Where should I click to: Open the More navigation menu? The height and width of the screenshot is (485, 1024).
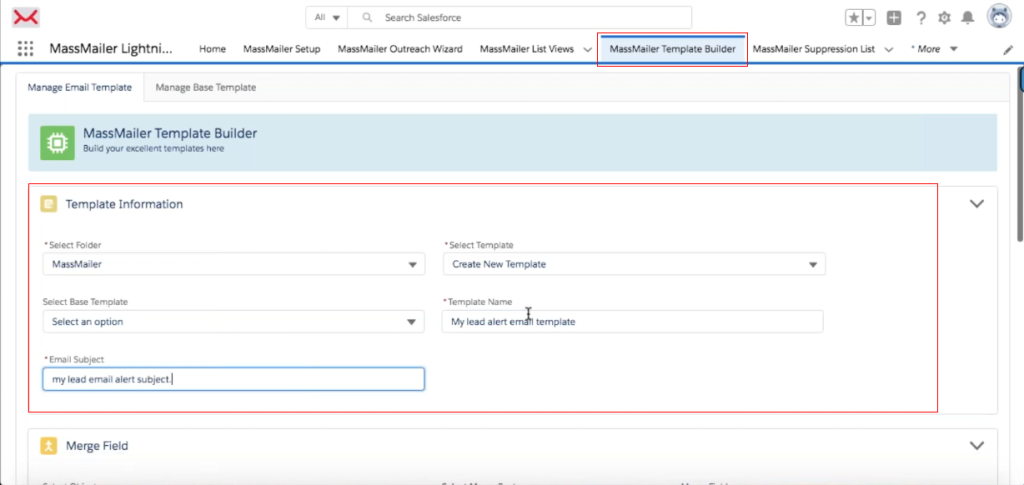(x=934, y=49)
